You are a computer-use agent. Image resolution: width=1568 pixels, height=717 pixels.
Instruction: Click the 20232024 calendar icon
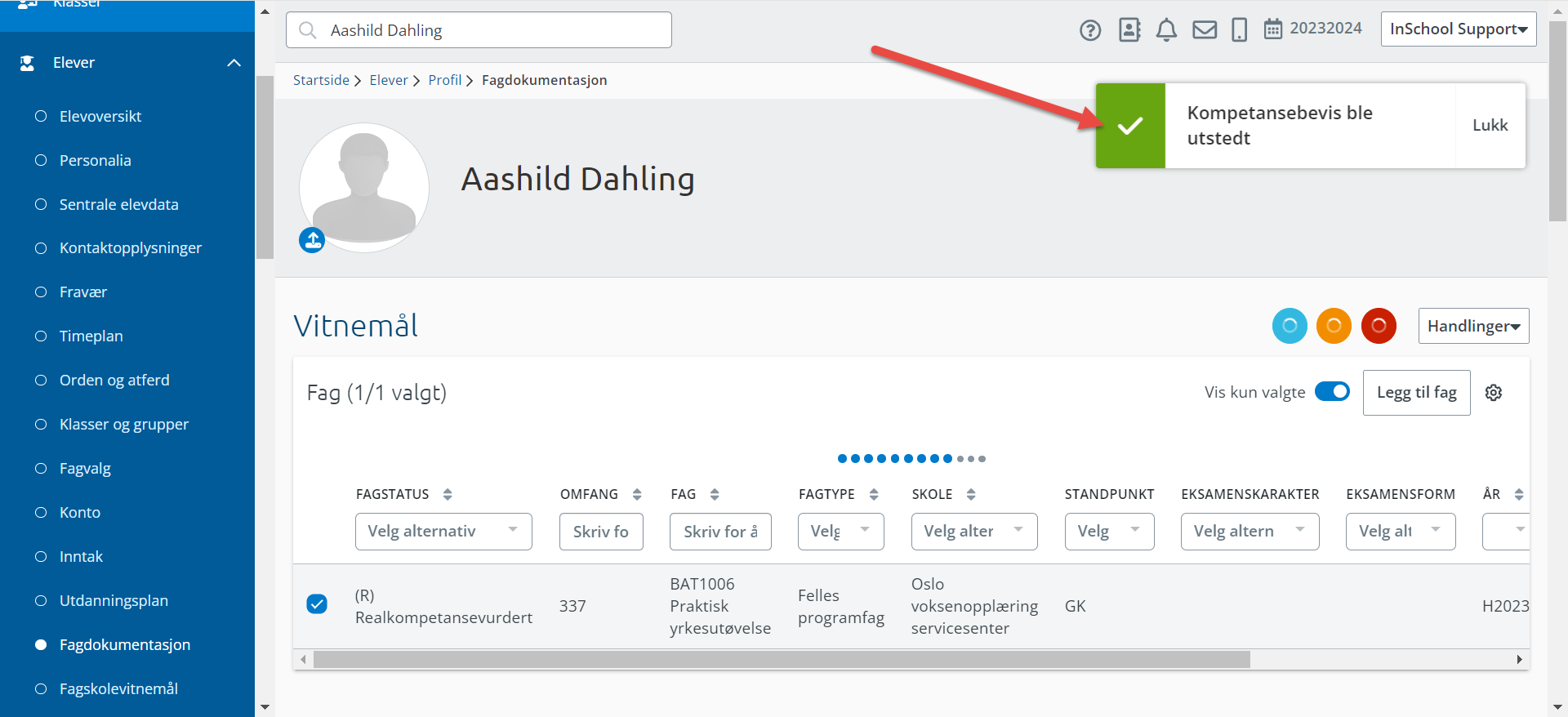pyautogui.click(x=1273, y=29)
